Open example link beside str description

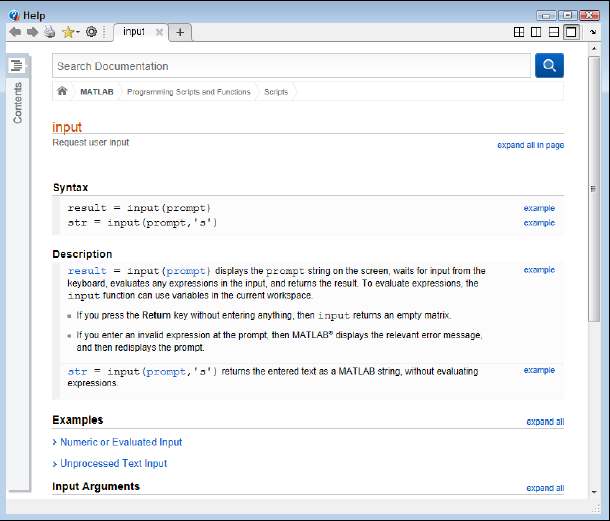[x=539, y=370]
